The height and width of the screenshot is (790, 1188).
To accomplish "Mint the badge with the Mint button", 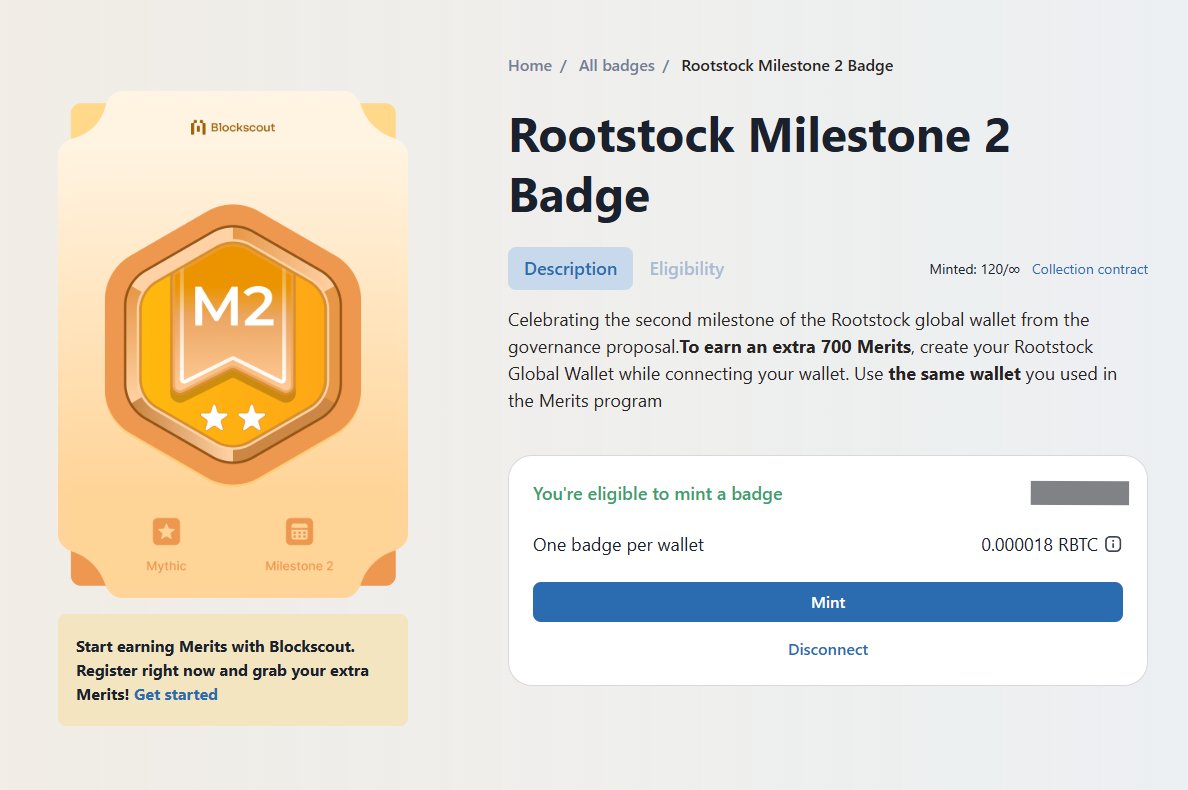I will 827,602.
